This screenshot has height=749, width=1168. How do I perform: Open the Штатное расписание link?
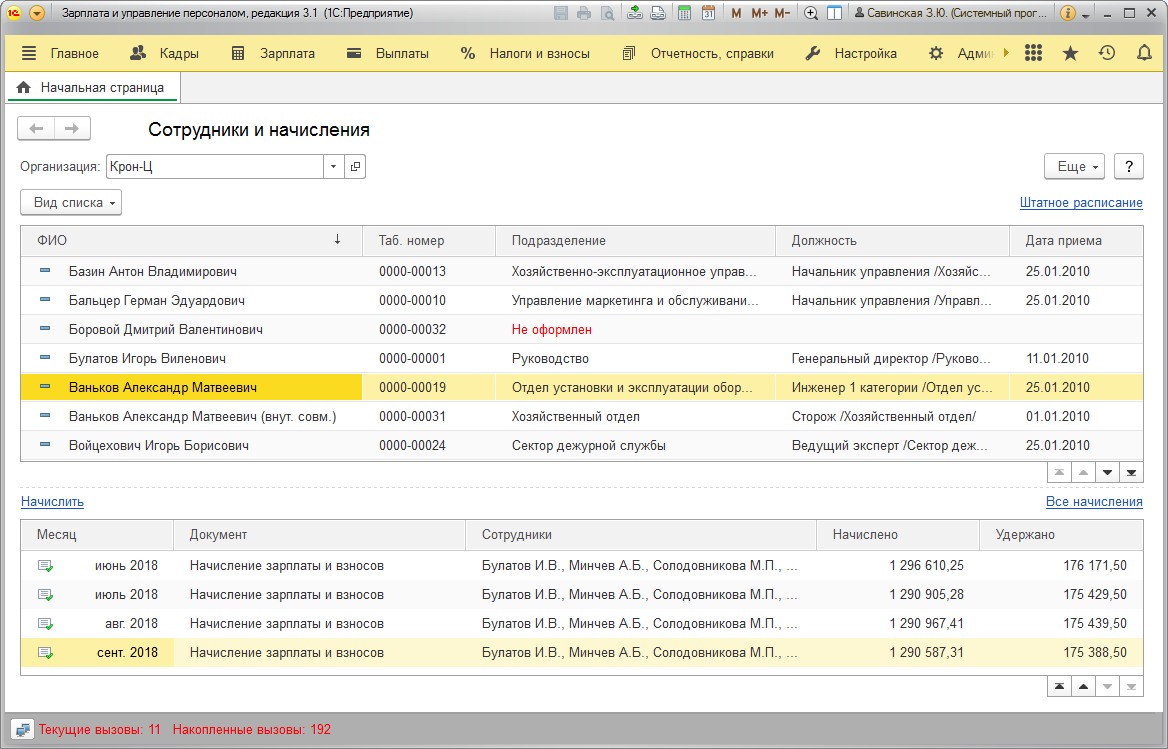click(1081, 203)
